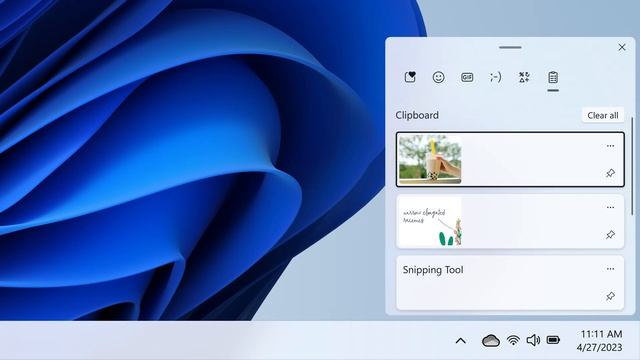Switch to the GIF tab
The image size is (640, 360).
pos(467,77)
